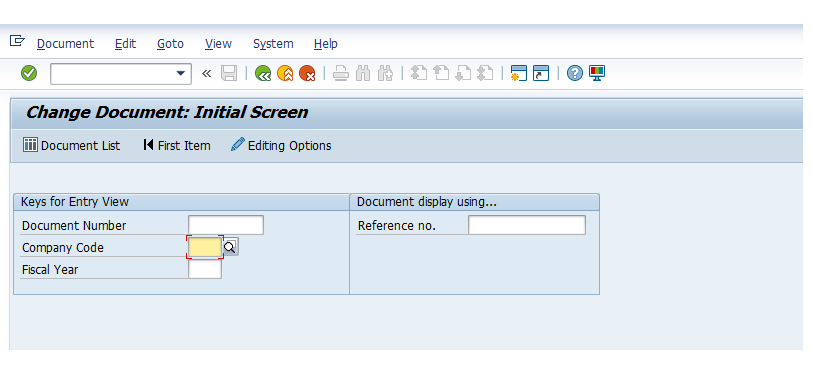This screenshot has height=371, width=813.
Task: Click the "Fiscal Year" label
Action: pos(50,270)
